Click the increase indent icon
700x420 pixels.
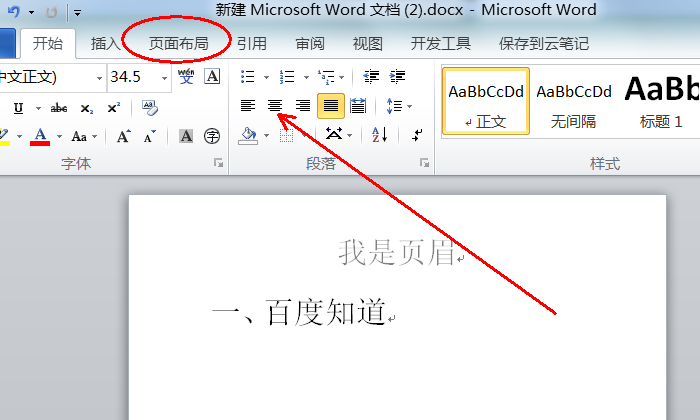397,77
